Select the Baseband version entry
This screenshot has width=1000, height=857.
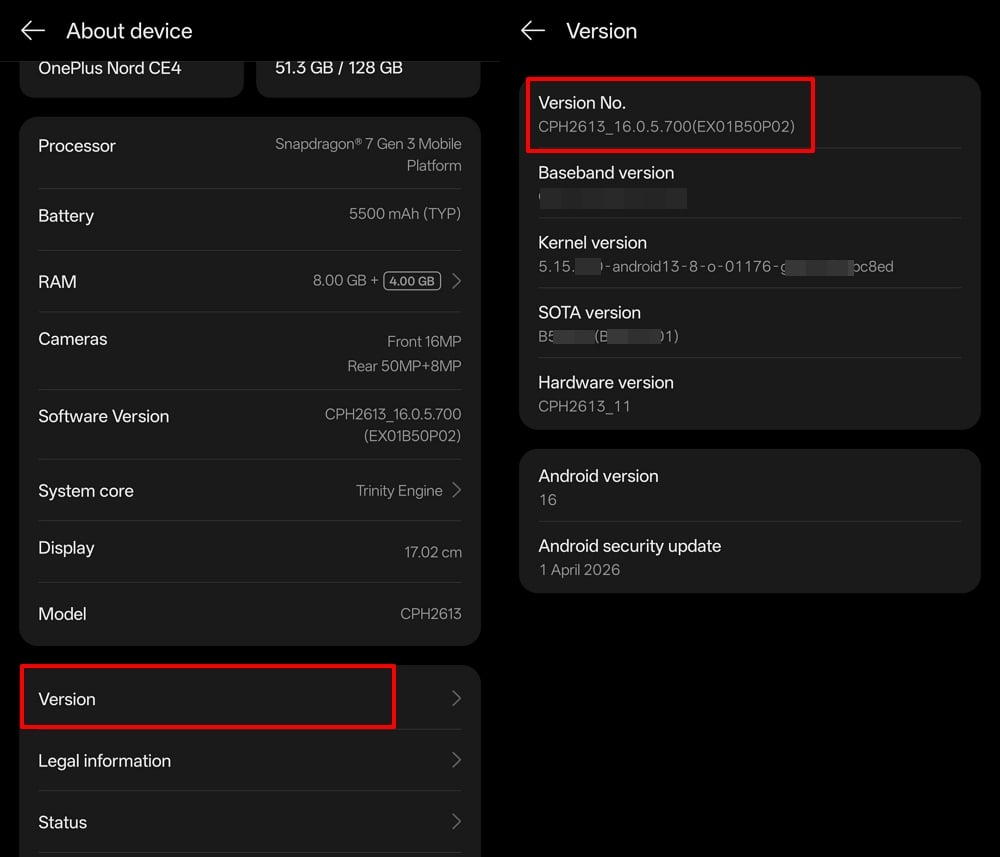750,185
